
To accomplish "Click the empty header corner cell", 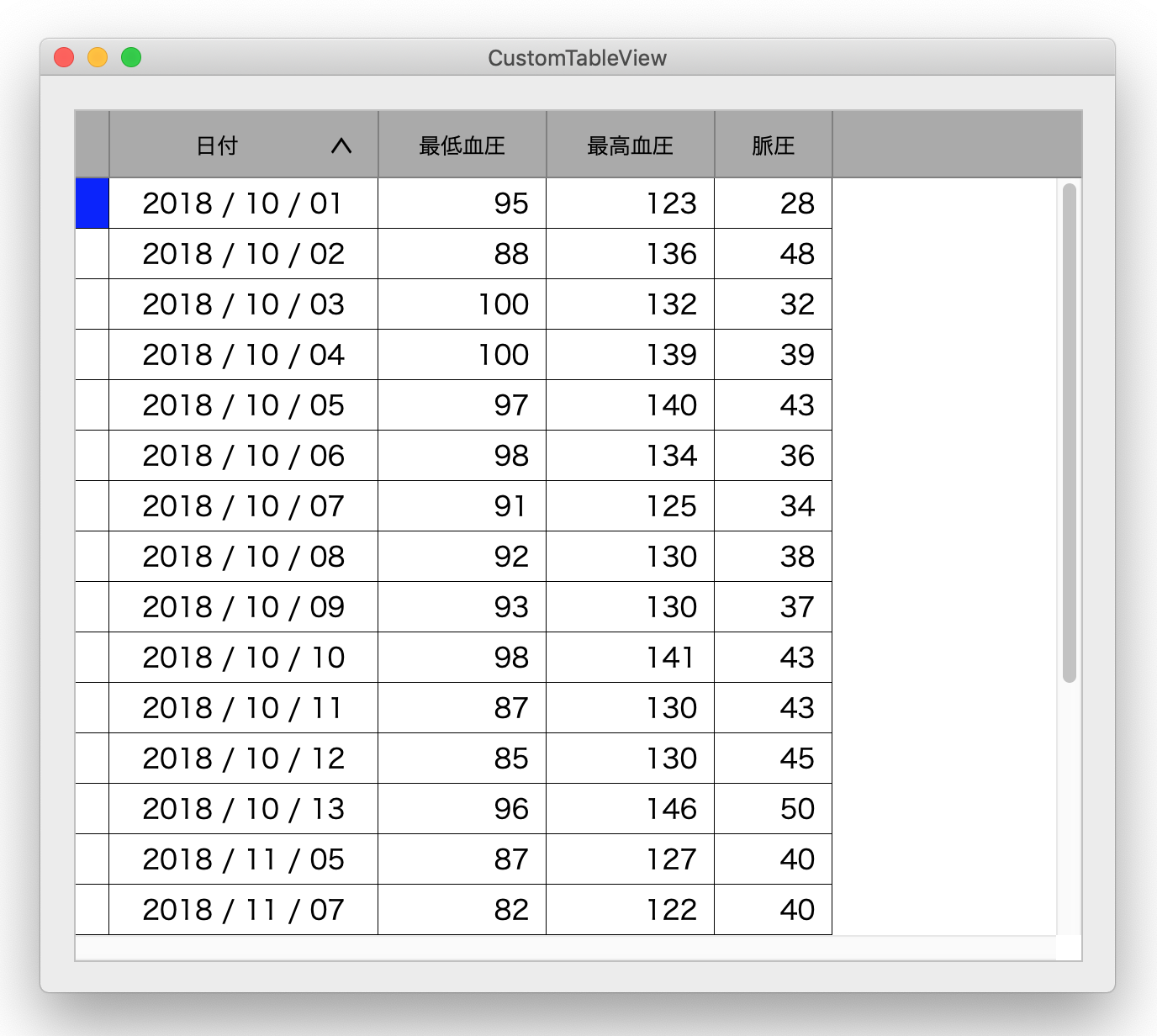I will tap(92, 145).
